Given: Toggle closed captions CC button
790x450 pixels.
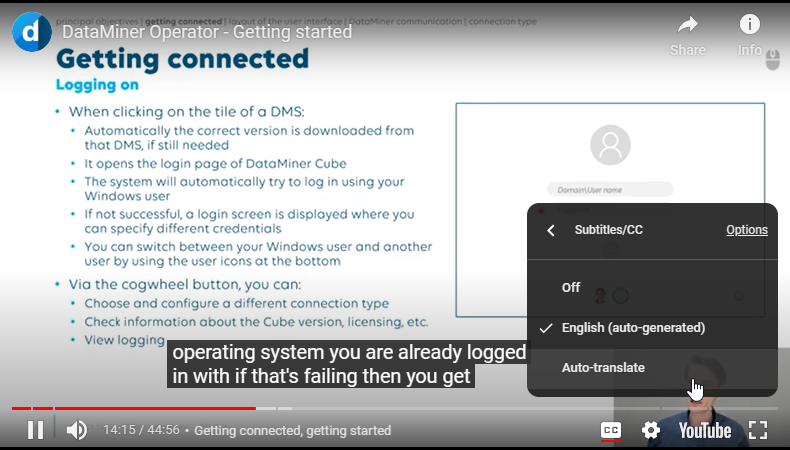Looking at the screenshot, I should coord(611,430).
